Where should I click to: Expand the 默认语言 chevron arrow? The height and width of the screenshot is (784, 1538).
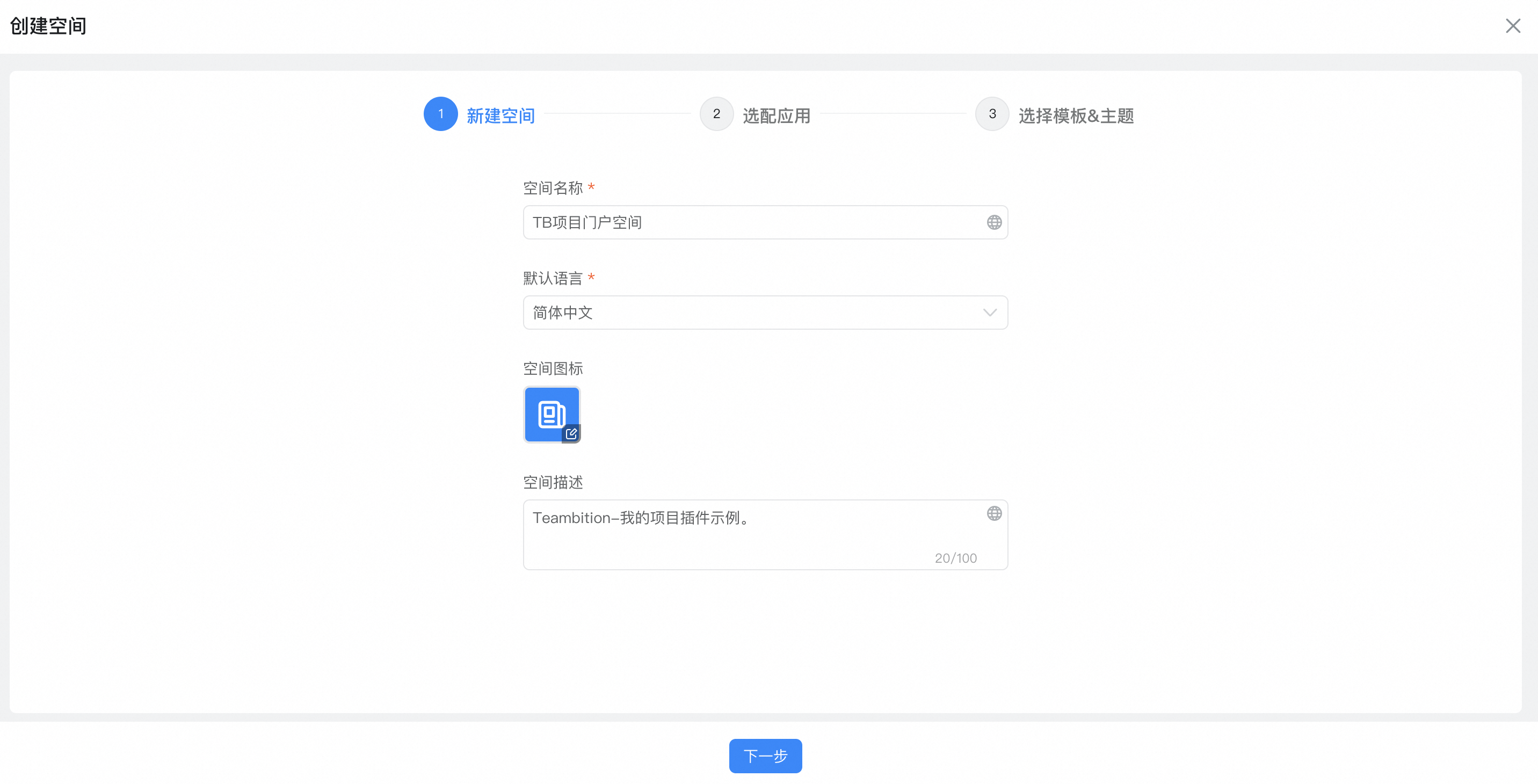pos(990,313)
